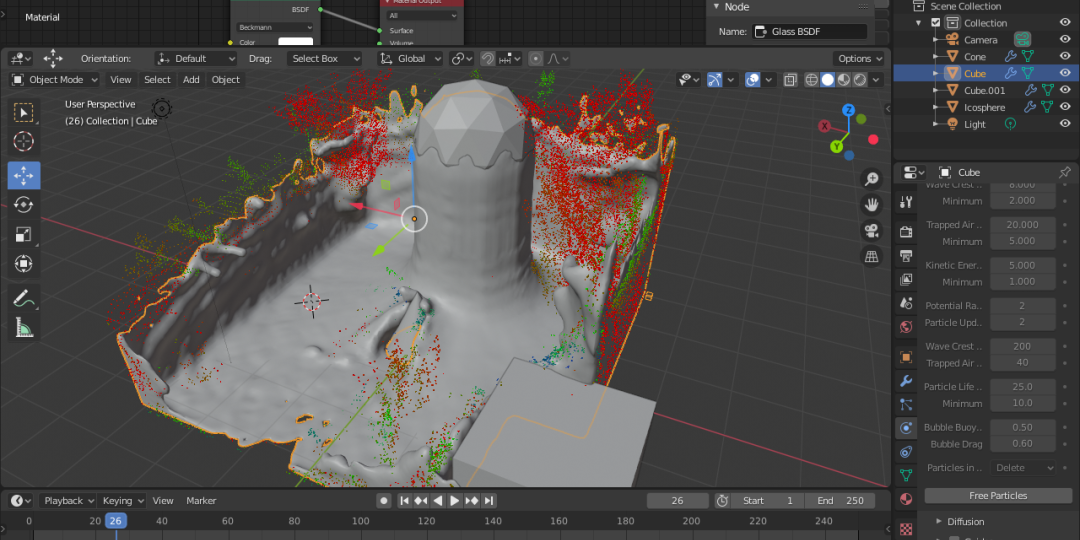Open the Global transform orientation dropdown

pyautogui.click(x=411, y=59)
